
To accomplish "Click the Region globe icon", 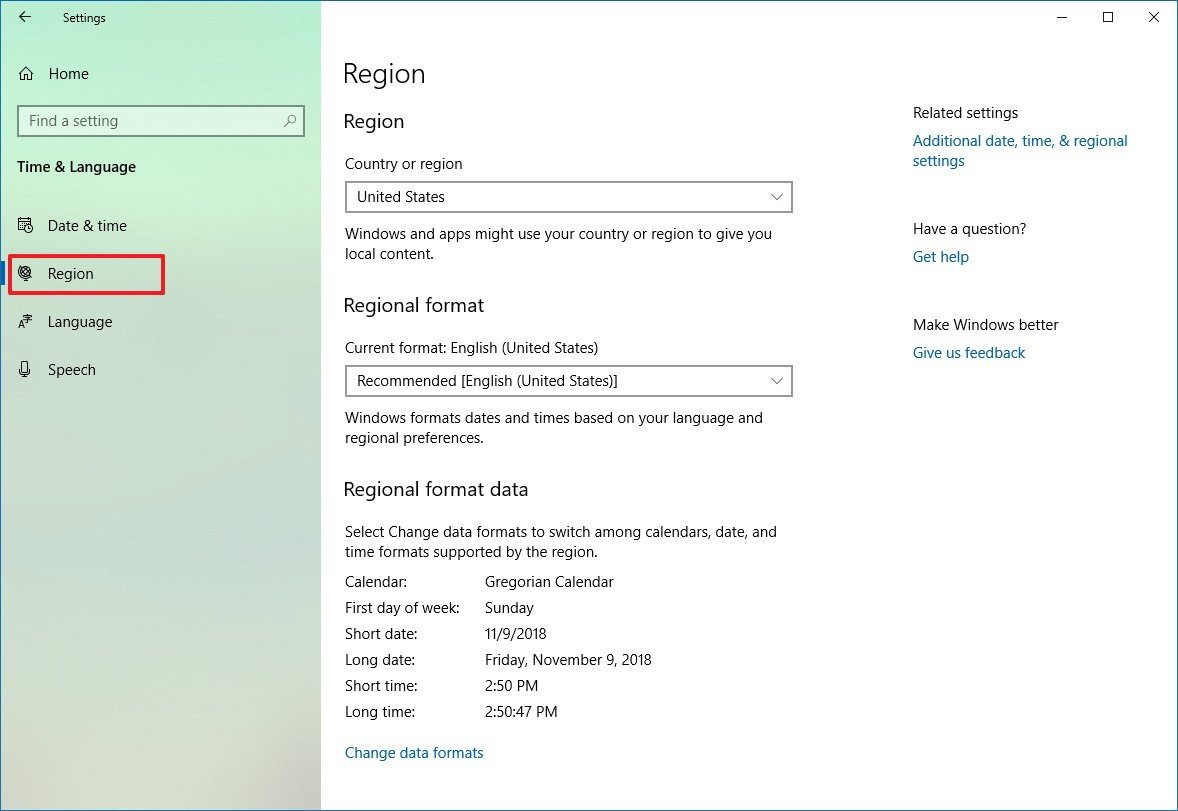I will (26, 274).
